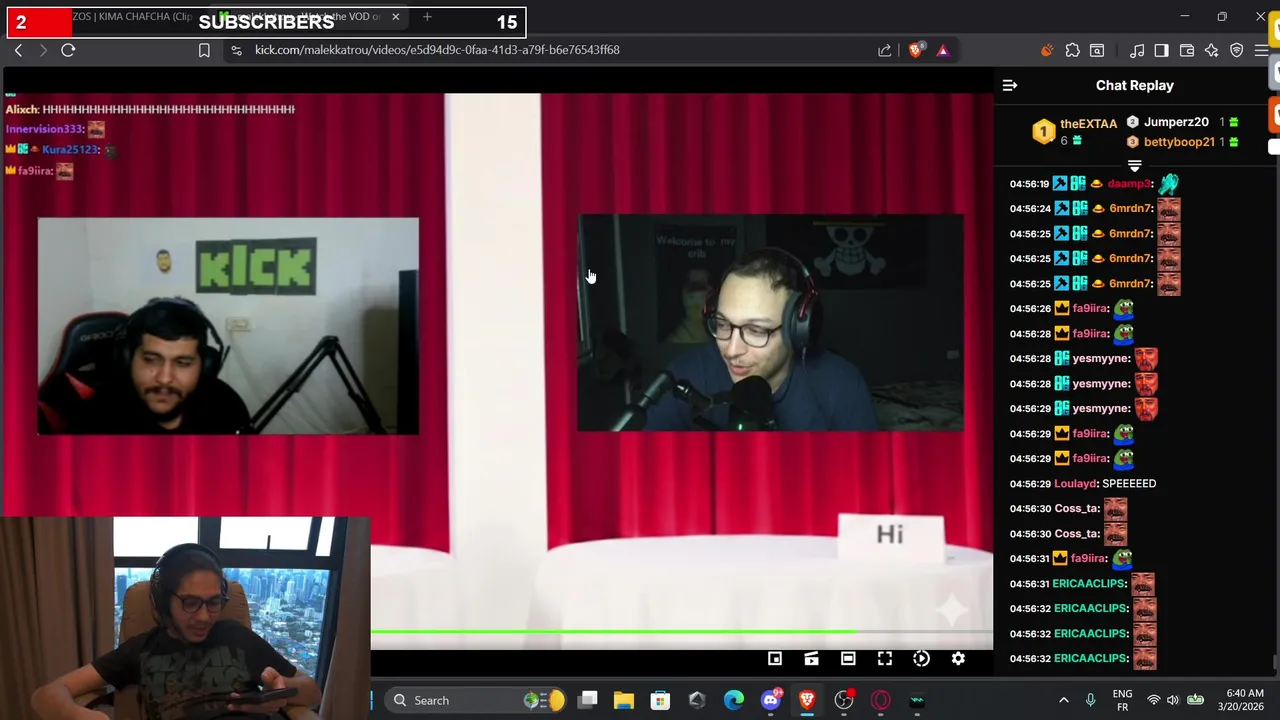Click the daamp3 username in chat
Image resolution: width=1280 pixels, height=720 pixels.
click(1130, 184)
